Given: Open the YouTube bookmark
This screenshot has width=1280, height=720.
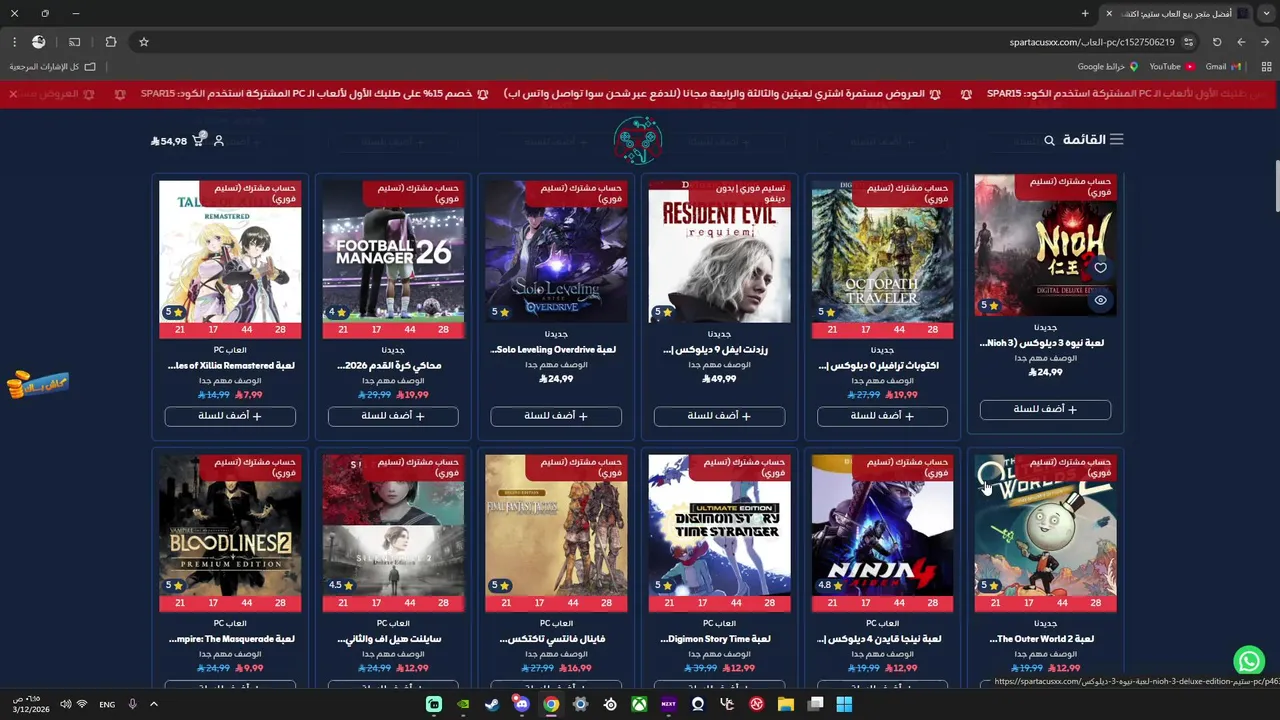Looking at the screenshot, I should [1171, 67].
